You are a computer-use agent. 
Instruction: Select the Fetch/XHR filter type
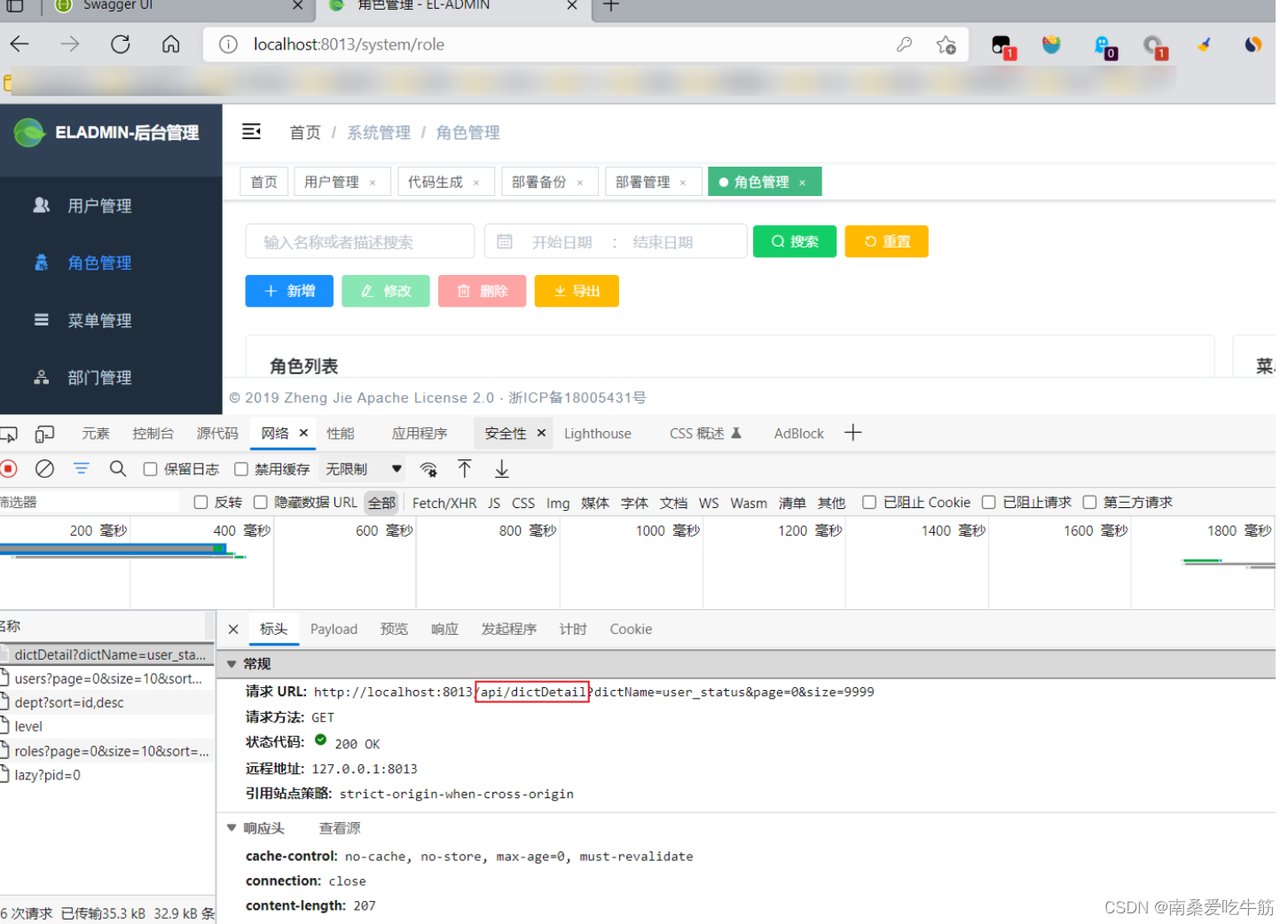point(444,503)
